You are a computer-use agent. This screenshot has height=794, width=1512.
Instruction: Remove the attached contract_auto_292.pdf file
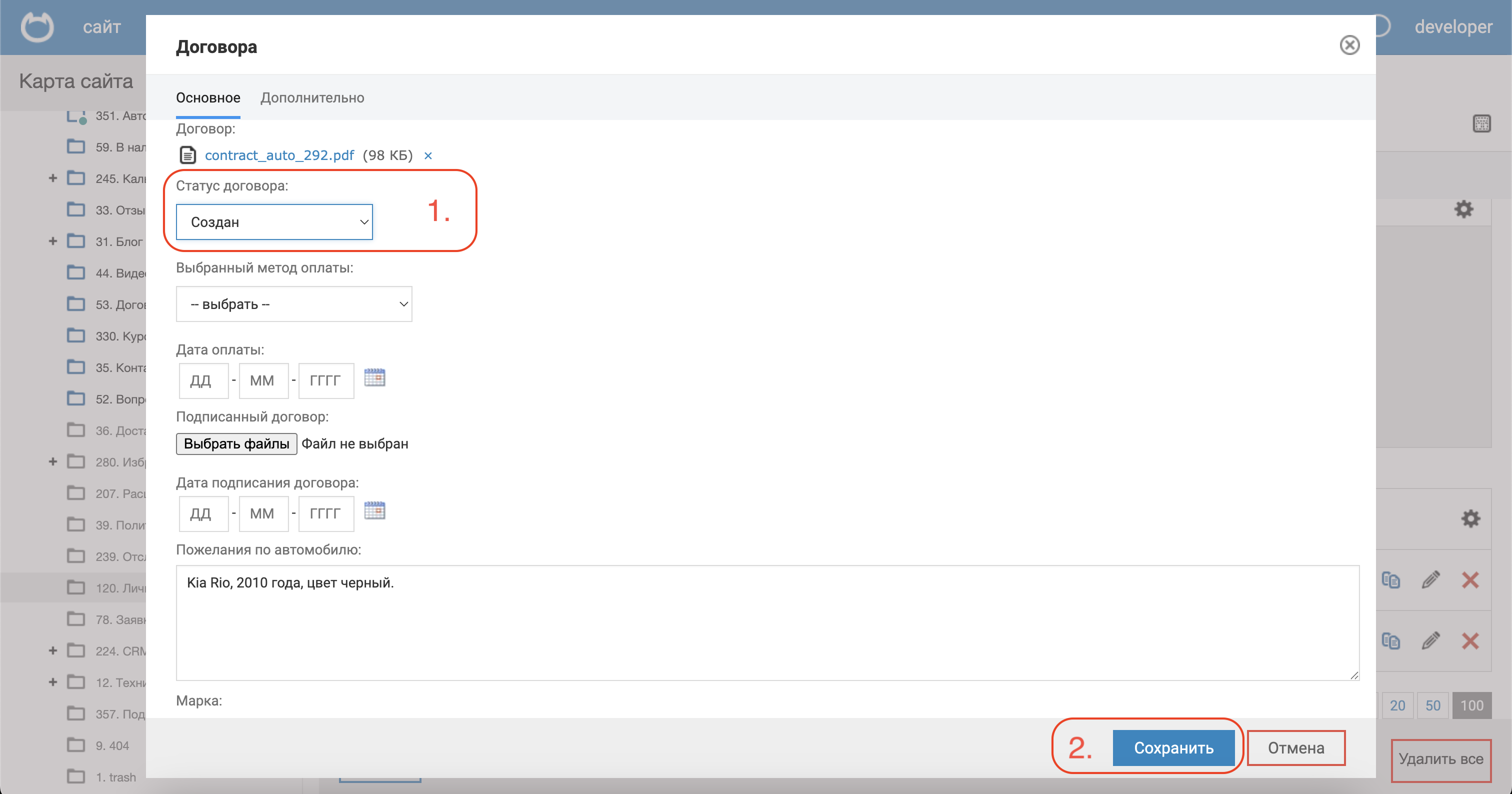428,155
